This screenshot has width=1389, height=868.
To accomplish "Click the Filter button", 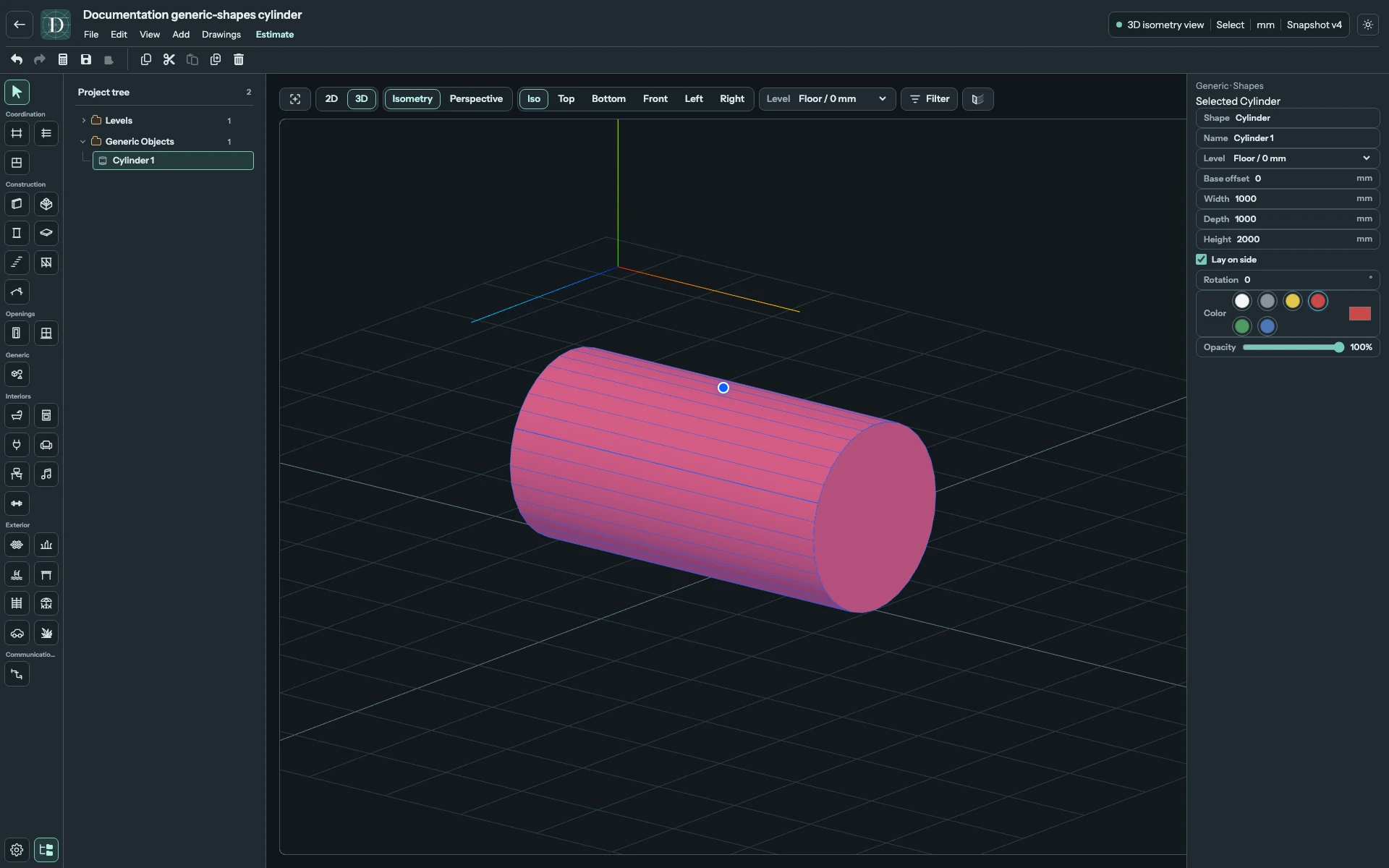I will click(930, 99).
